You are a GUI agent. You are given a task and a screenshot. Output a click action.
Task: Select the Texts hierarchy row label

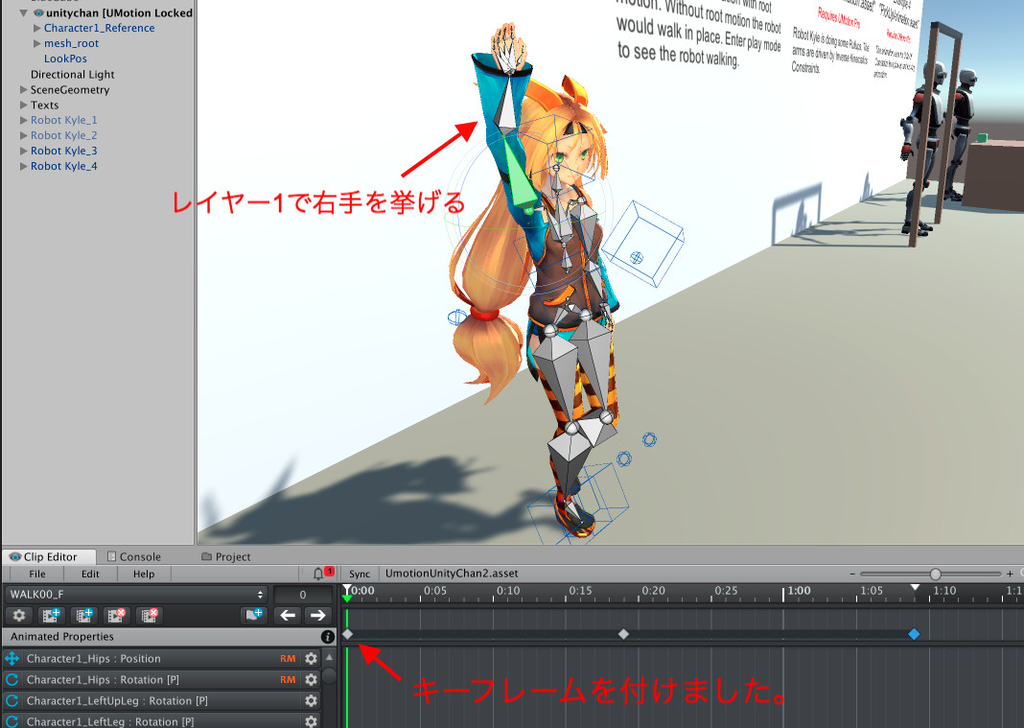44,105
